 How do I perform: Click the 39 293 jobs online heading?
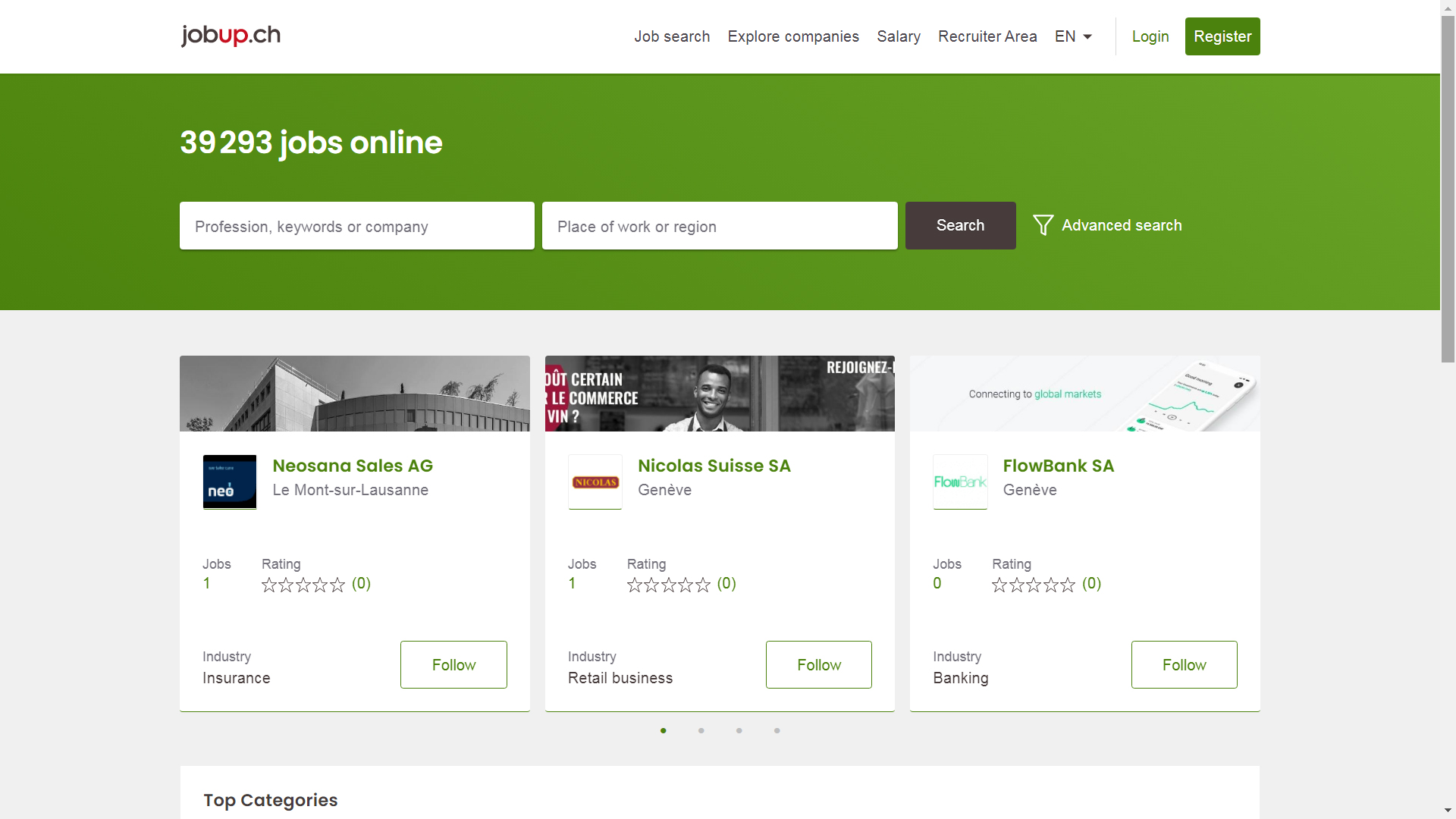click(x=311, y=143)
